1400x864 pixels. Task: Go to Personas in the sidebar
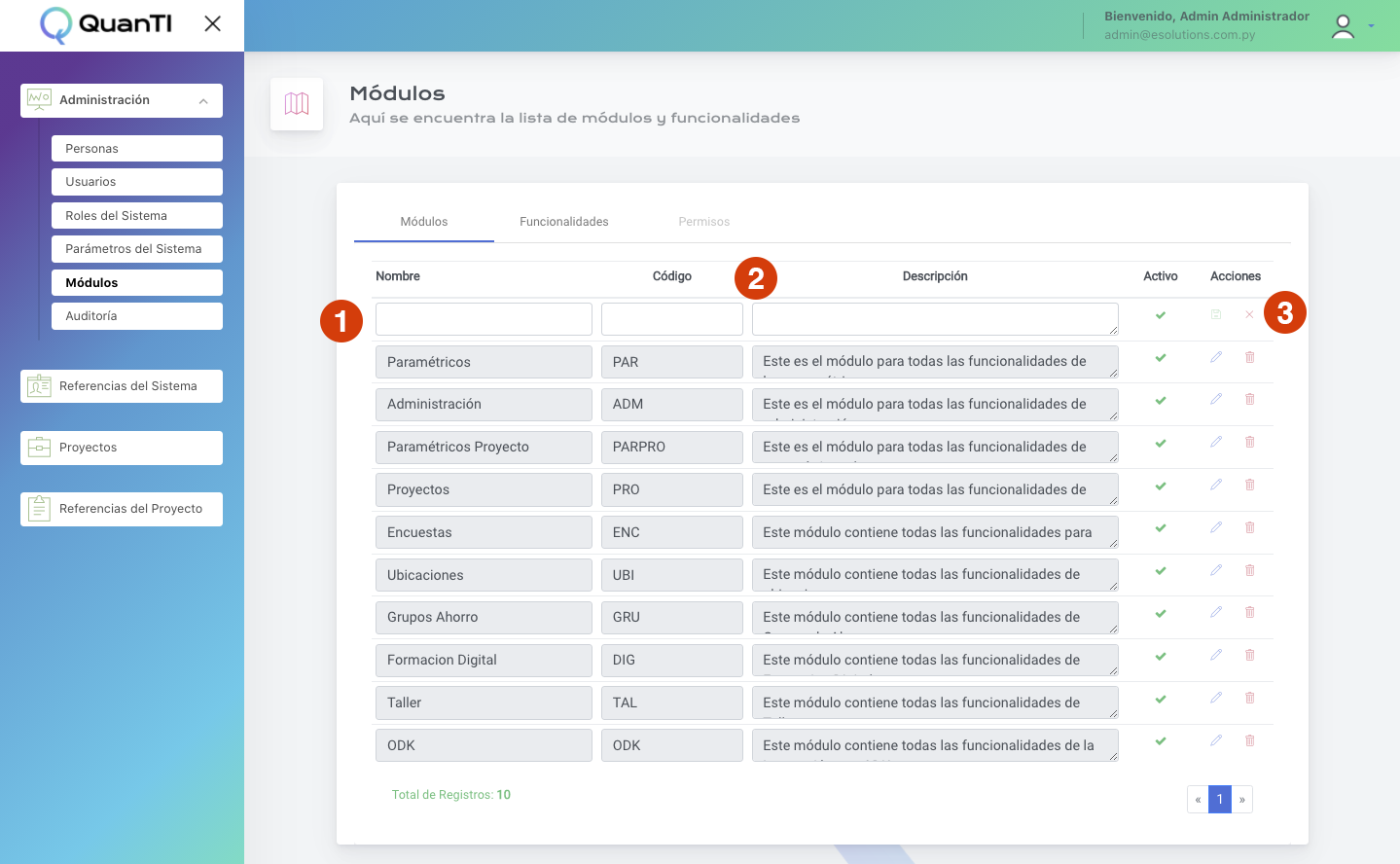tap(137, 149)
